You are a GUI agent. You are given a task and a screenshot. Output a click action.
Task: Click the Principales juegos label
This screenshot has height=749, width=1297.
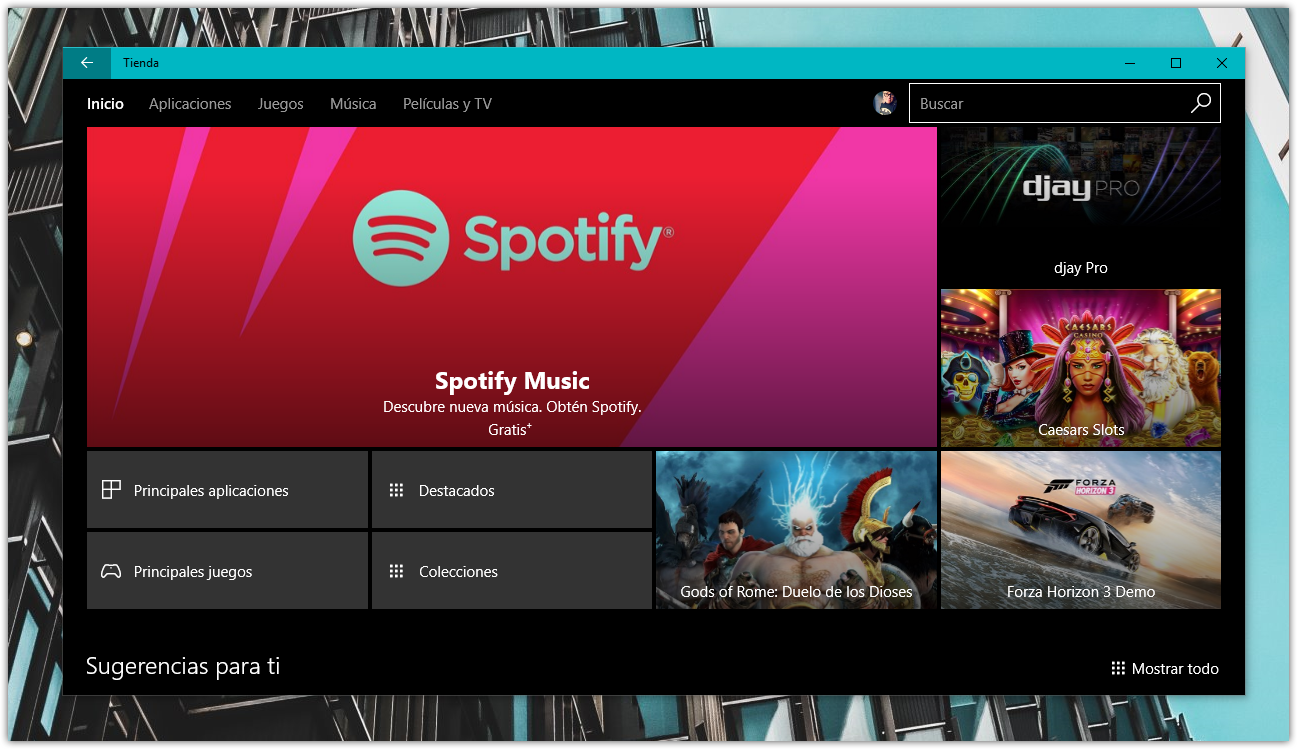click(x=193, y=572)
